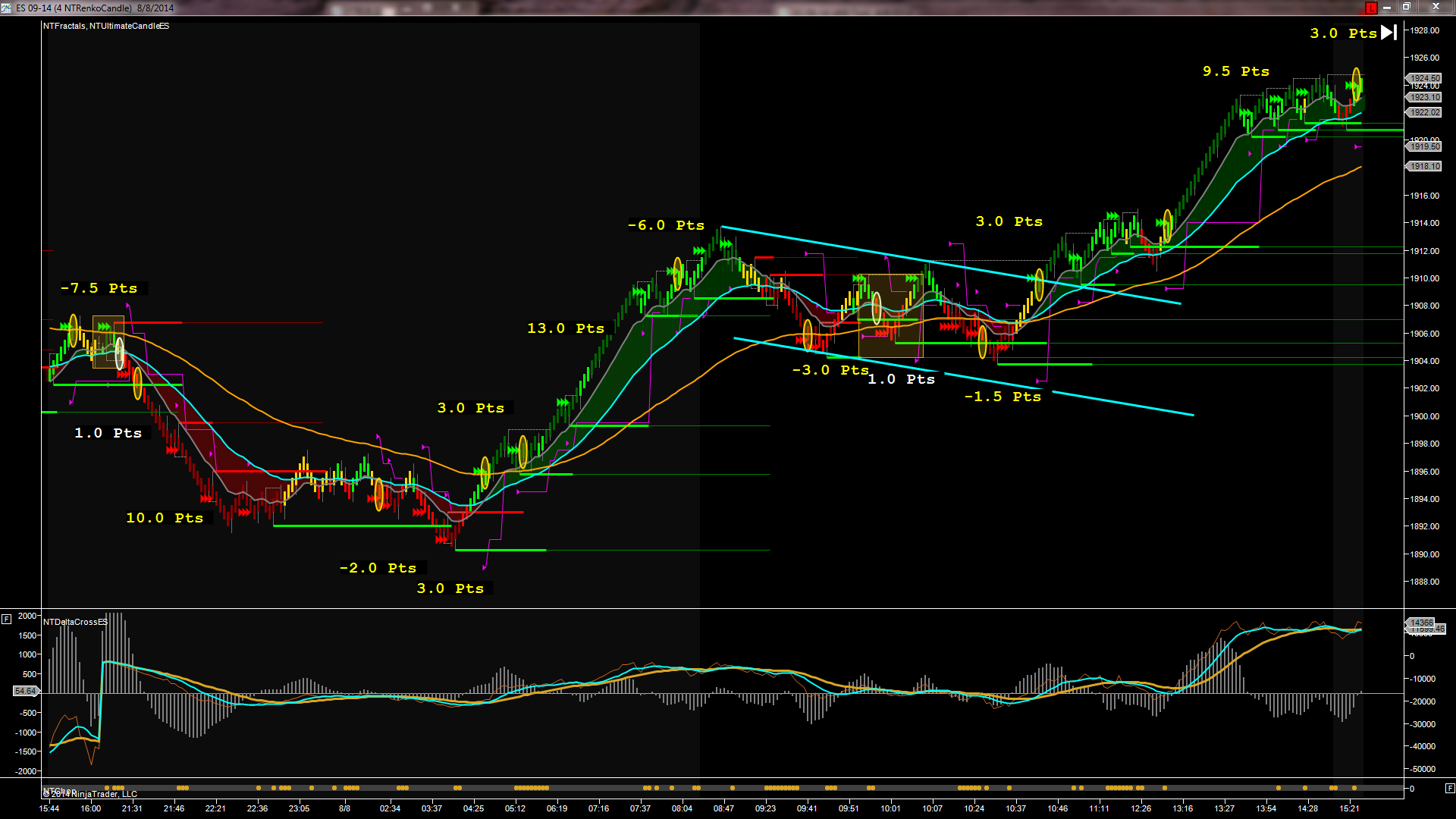Click the 13.0 Pts text annotation

566,328
